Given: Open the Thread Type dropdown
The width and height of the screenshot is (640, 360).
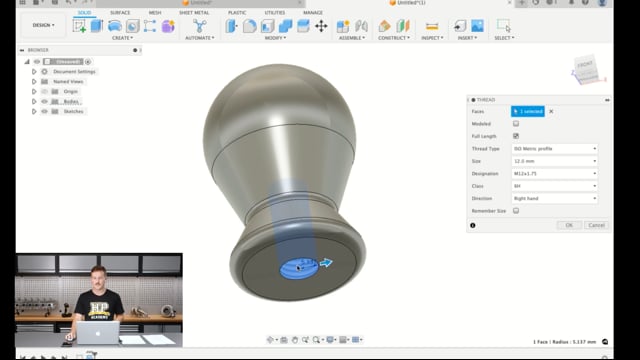Looking at the screenshot, I should (x=554, y=149).
